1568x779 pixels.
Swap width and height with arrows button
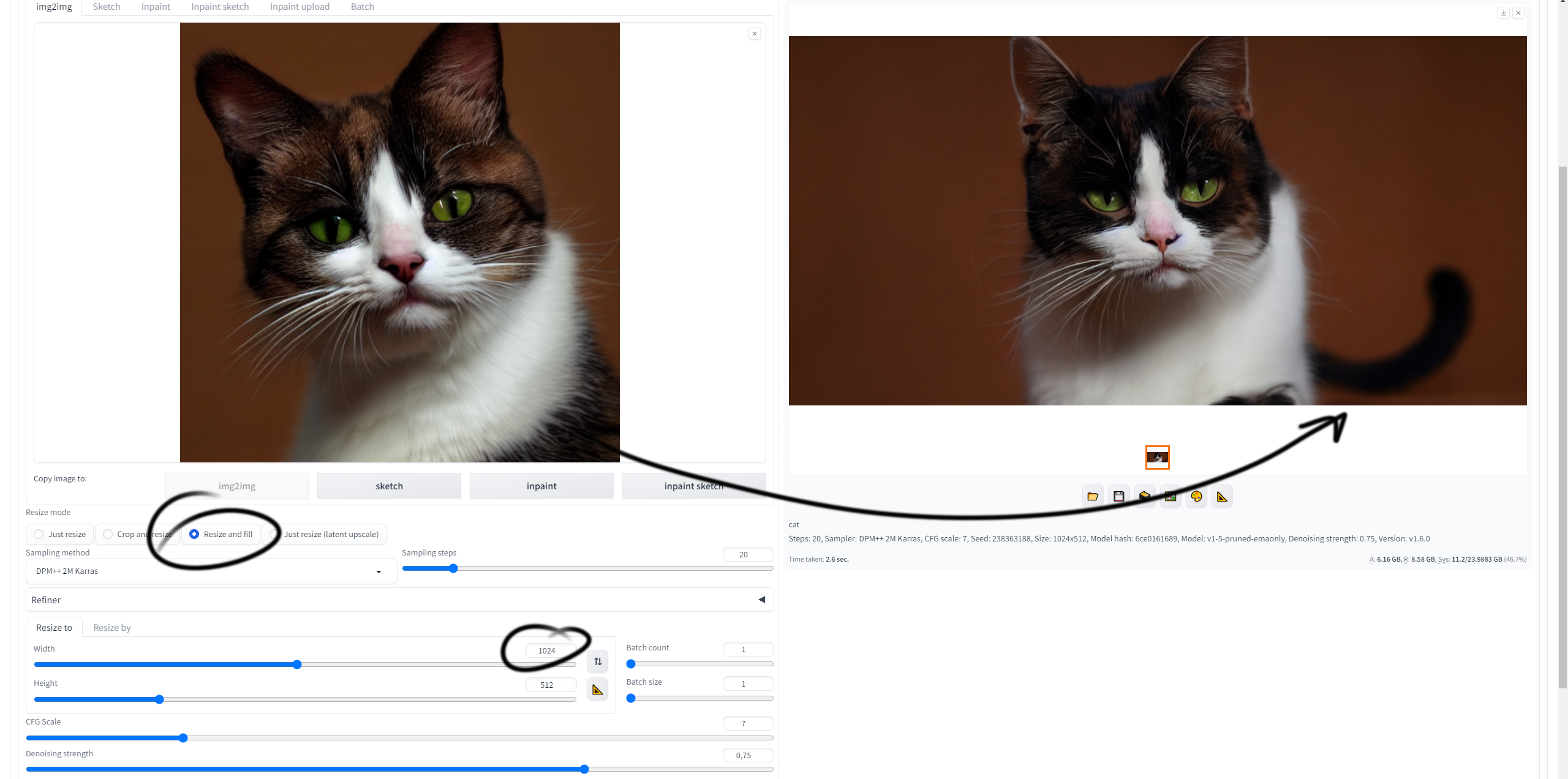pos(598,661)
